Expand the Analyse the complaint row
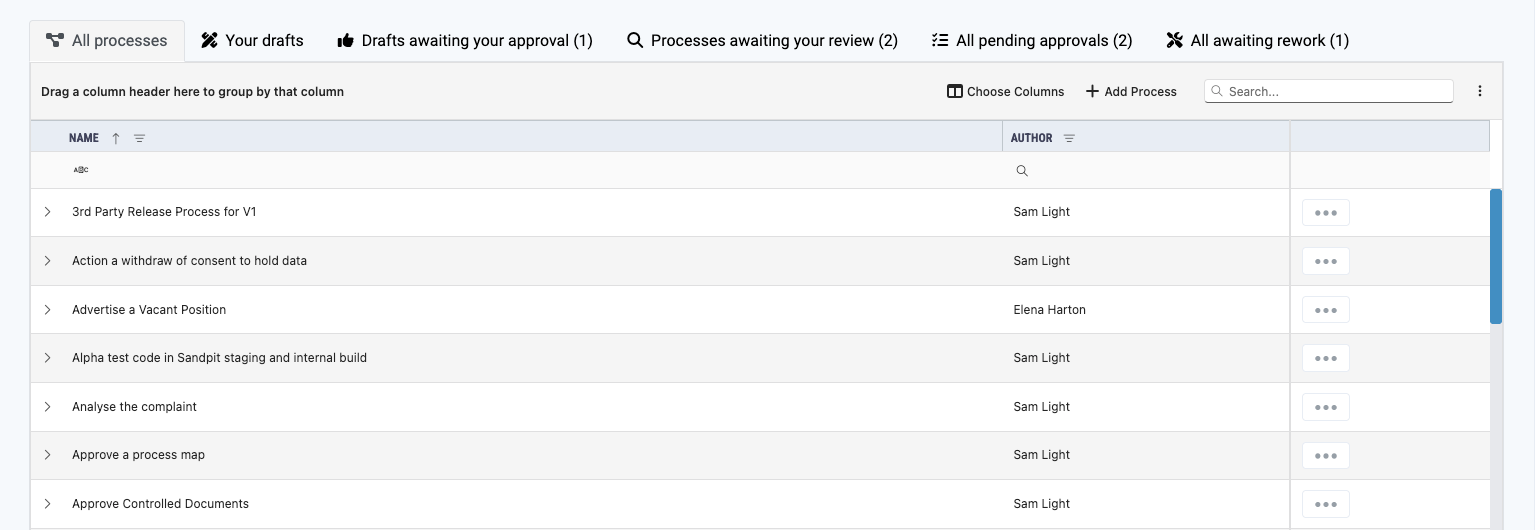 (47, 407)
